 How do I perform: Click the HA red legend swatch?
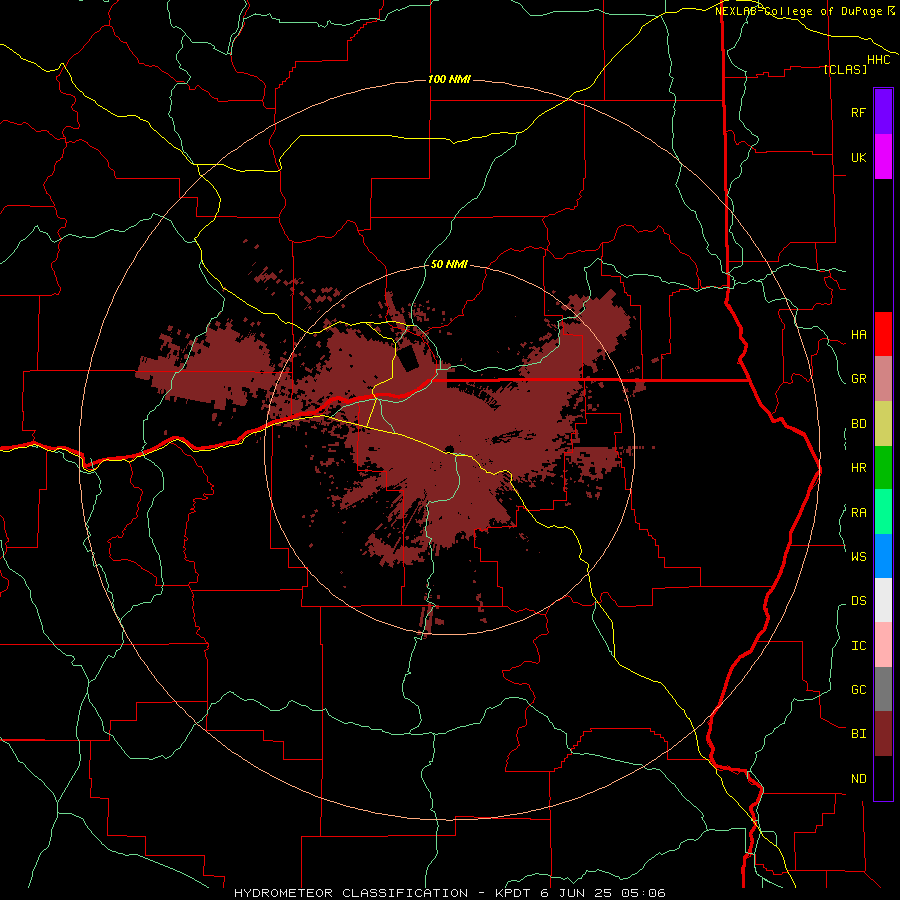[x=883, y=334]
